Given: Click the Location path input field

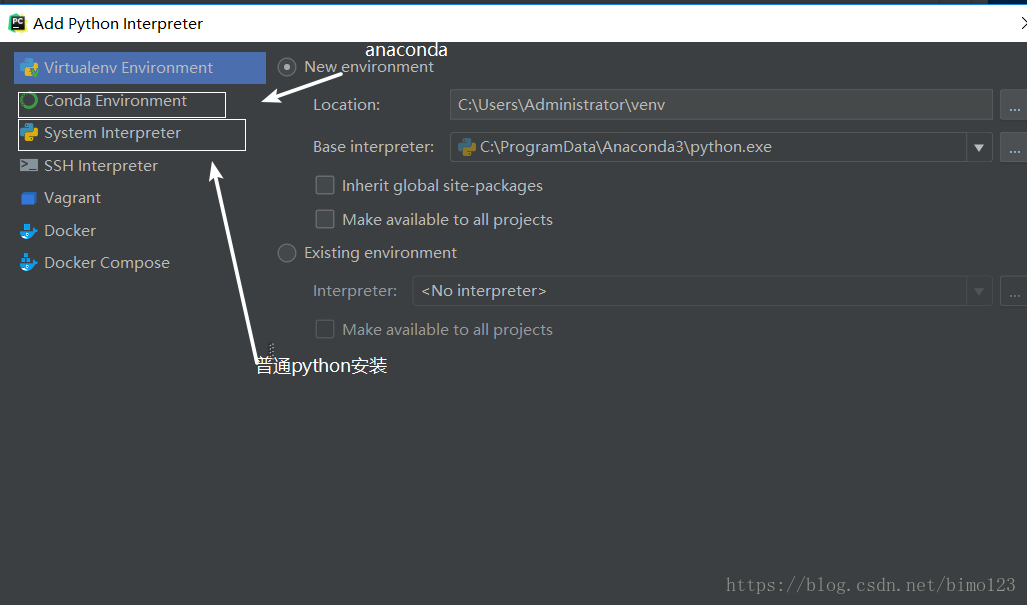Looking at the screenshot, I should tap(721, 105).
